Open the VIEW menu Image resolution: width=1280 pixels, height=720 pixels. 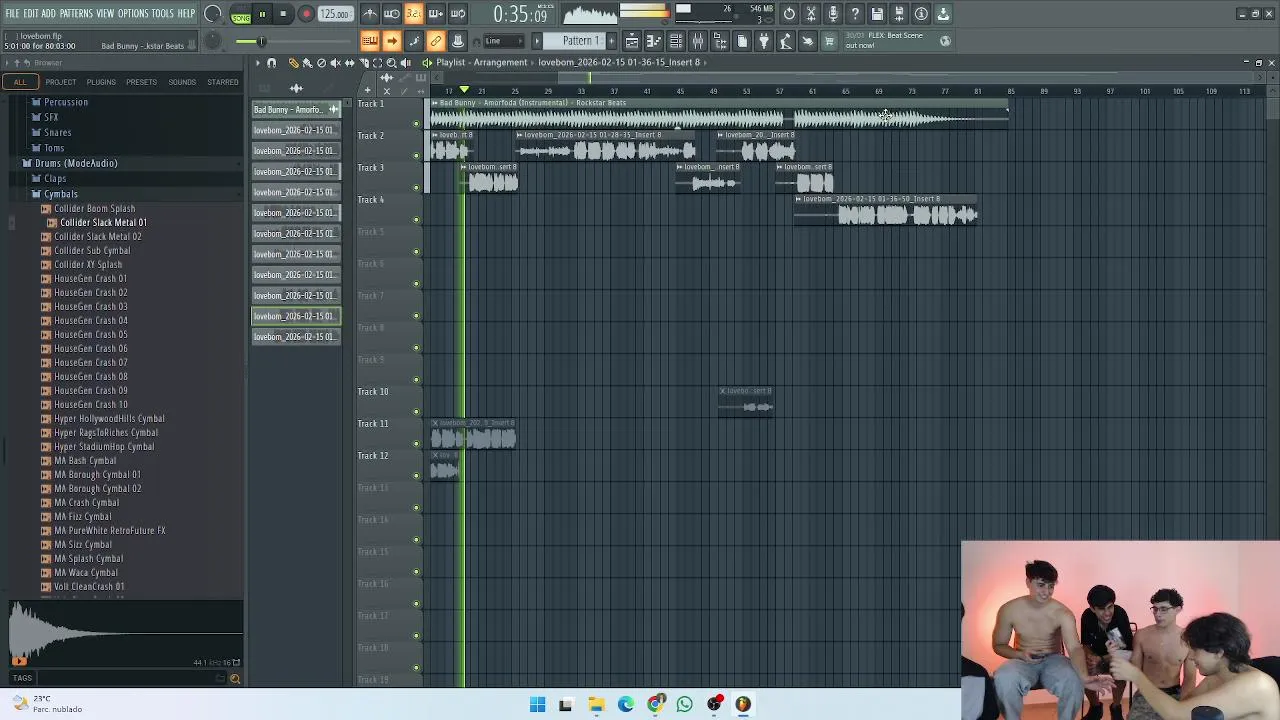tap(105, 13)
